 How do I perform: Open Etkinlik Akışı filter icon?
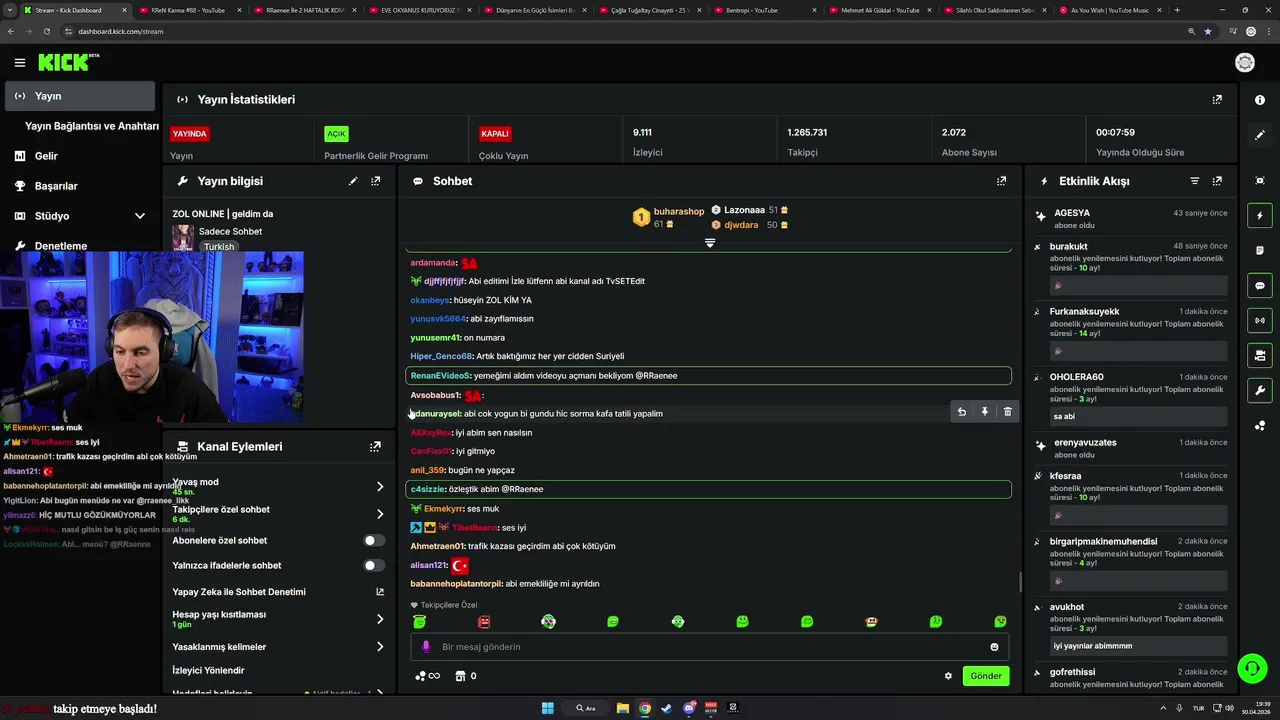pos(1194,181)
